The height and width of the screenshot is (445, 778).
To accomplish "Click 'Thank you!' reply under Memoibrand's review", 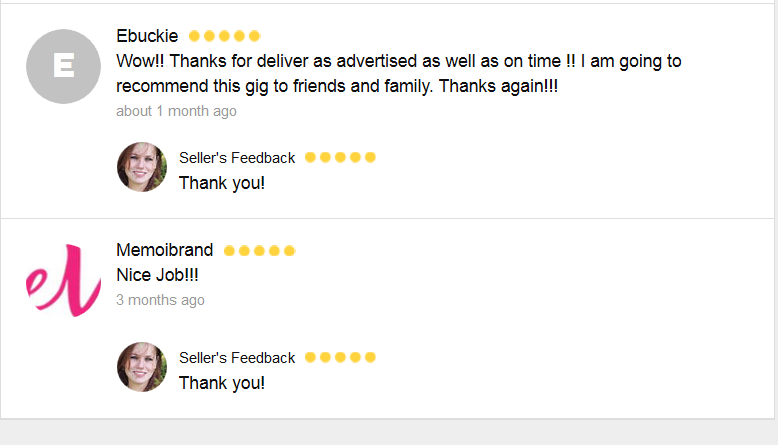I will coord(222,383).
